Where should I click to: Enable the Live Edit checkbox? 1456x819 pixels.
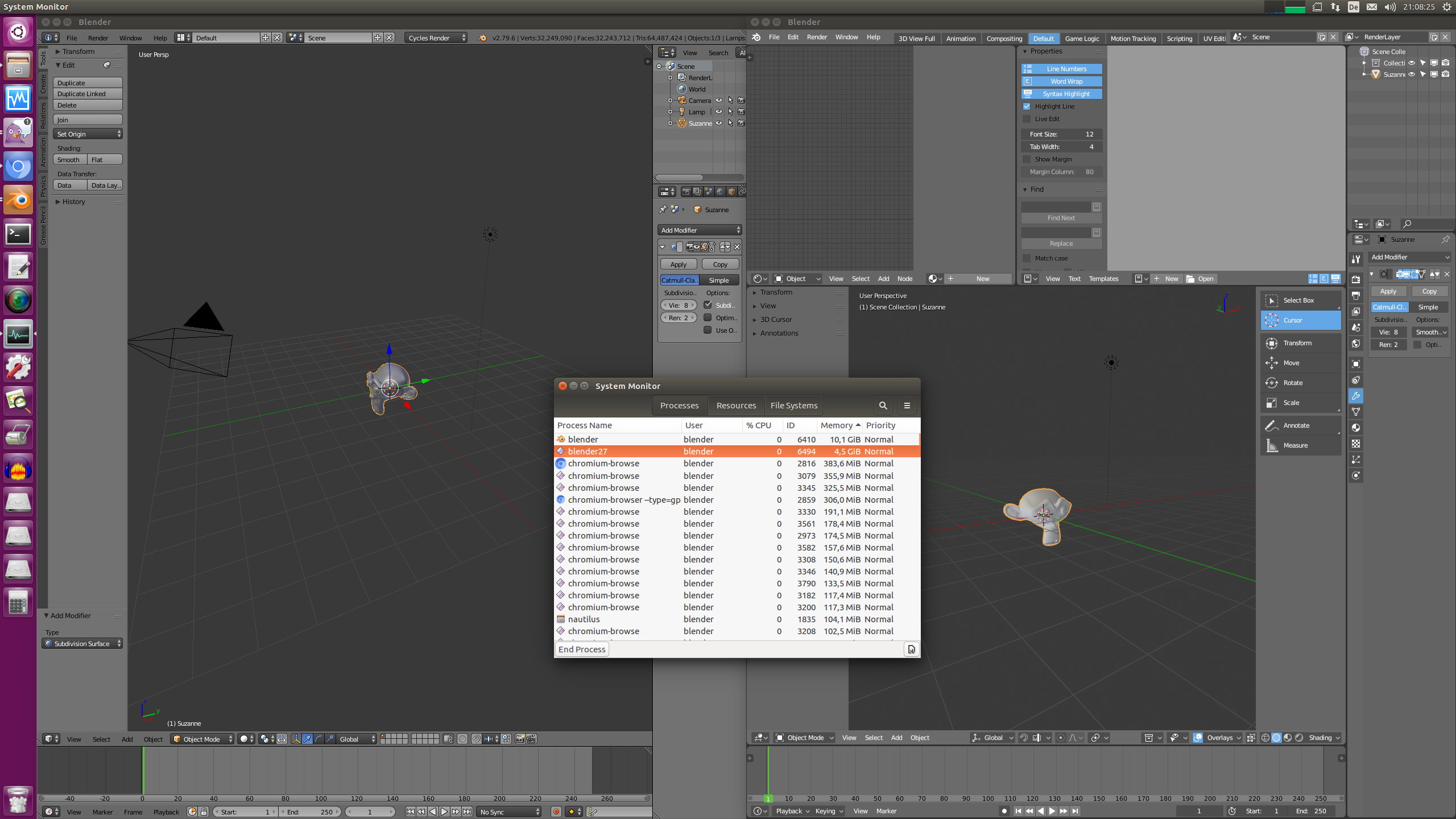pyautogui.click(x=1027, y=119)
